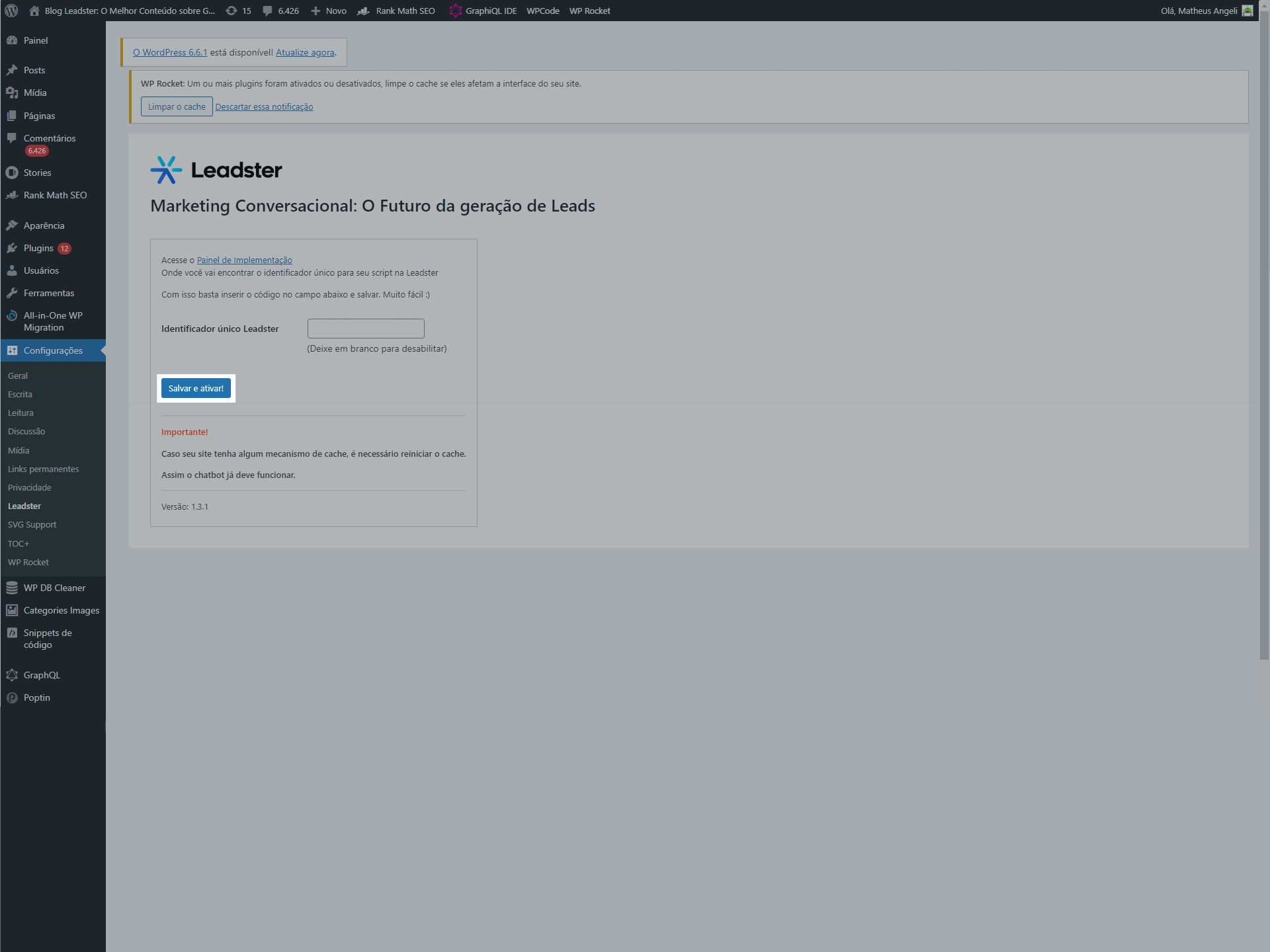Open the Plugins sidebar icon
1270x952 pixels.
pos(12,248)
